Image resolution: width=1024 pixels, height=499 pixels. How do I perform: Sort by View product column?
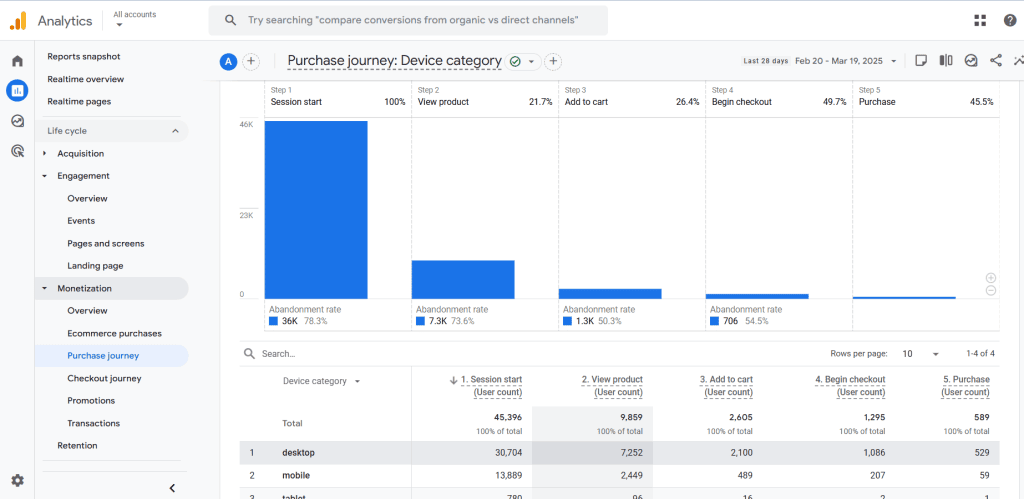[x=612, y=386]
